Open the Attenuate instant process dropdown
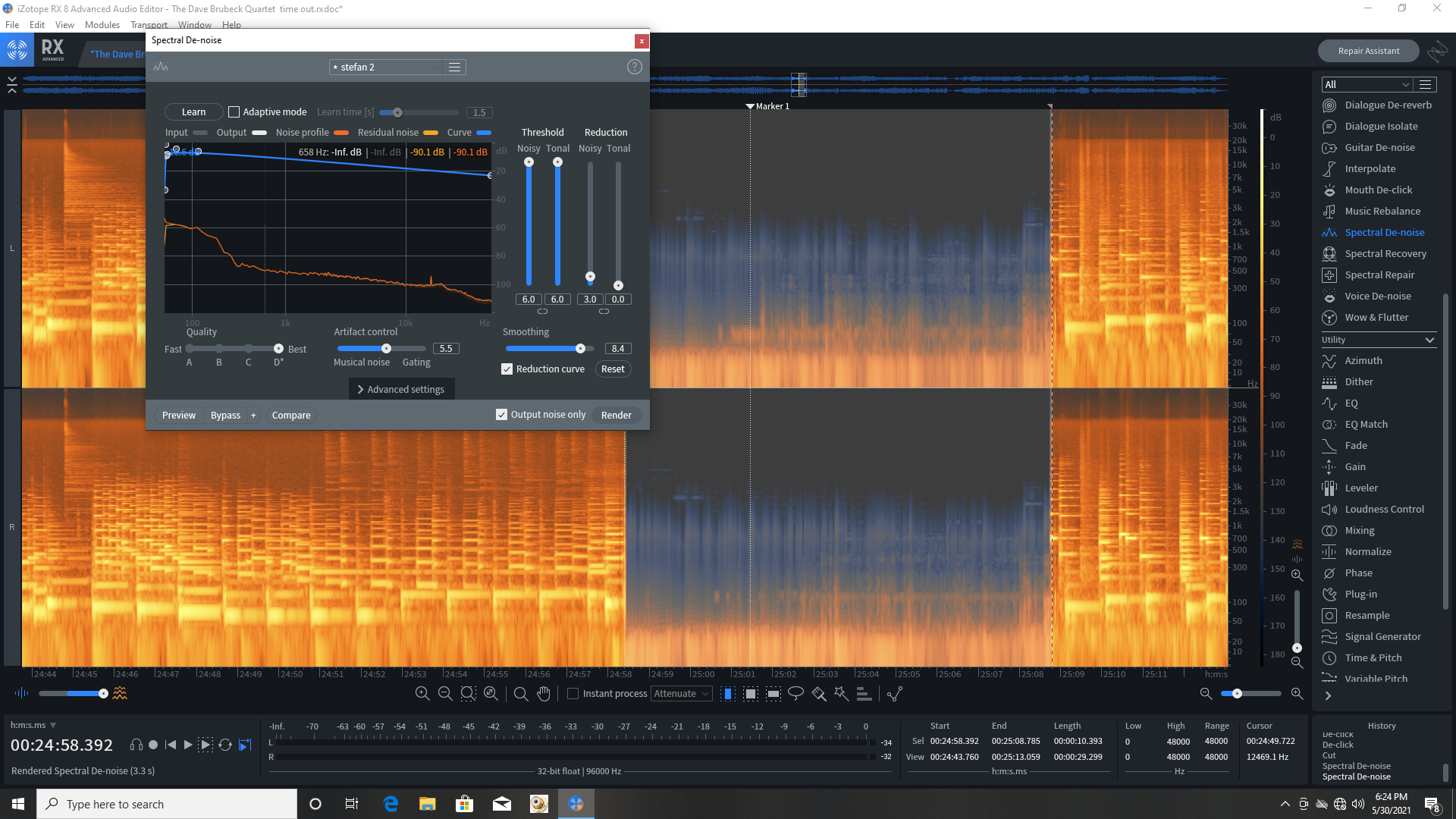Viewport: 1456px width, 819px height. tap(681, 693)
